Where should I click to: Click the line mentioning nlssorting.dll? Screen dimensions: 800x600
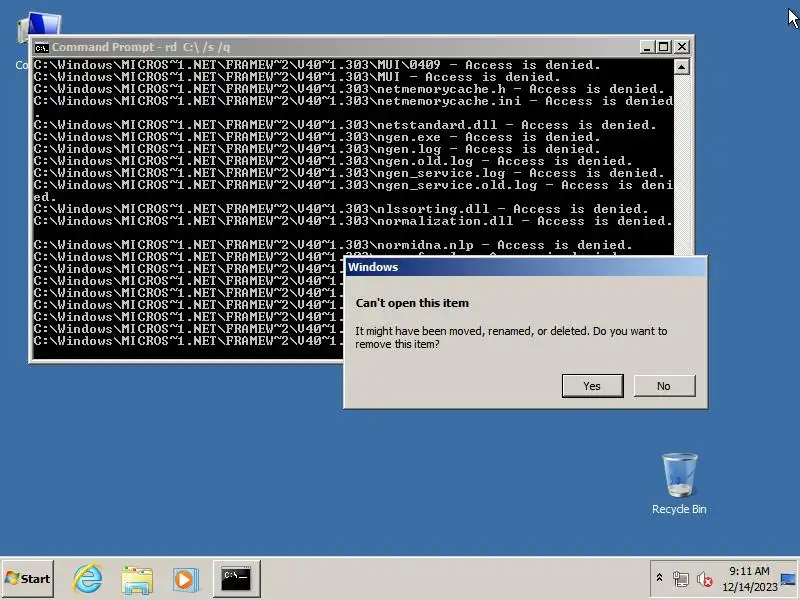tap(341, 209)
